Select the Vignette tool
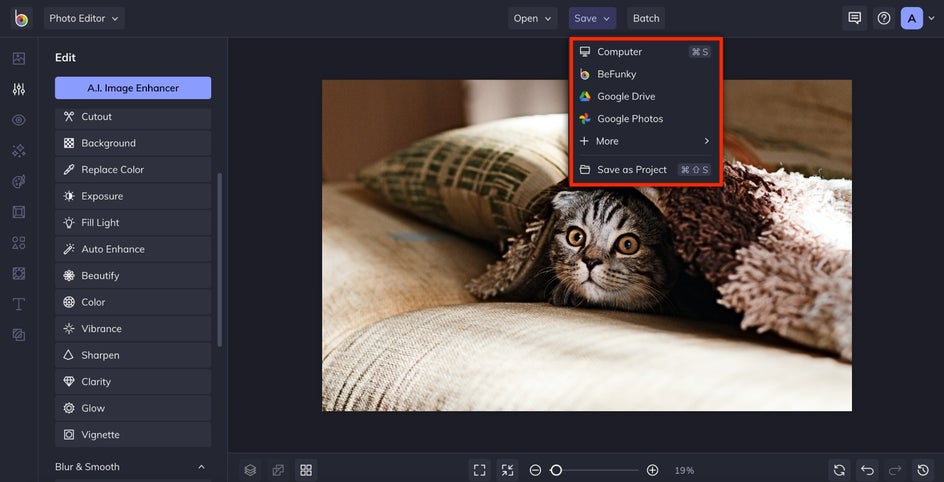The width and height of the screenshot is (944, 482). [133, 434]
